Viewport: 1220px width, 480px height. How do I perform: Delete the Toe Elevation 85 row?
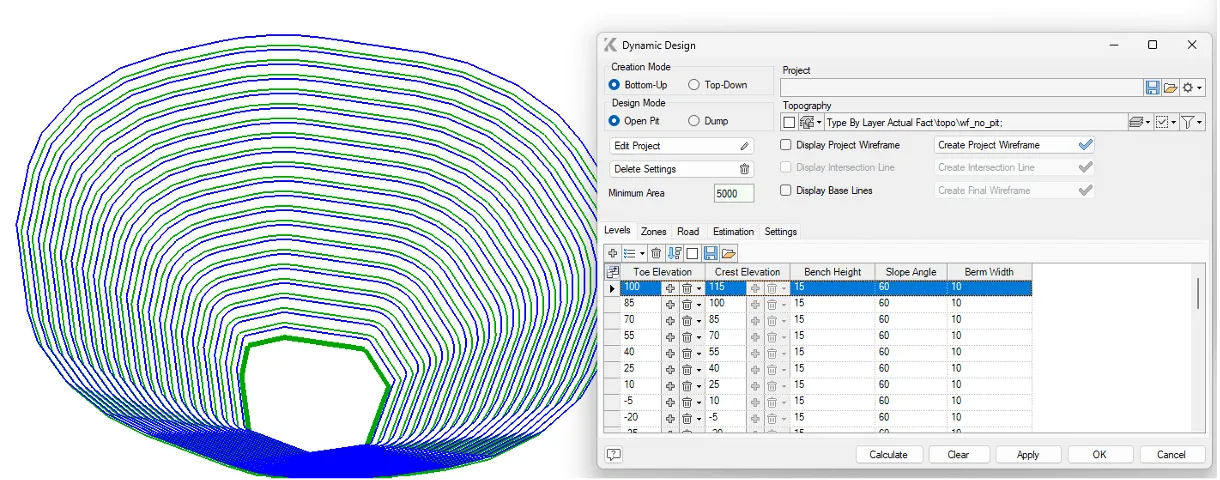point(687,304)
